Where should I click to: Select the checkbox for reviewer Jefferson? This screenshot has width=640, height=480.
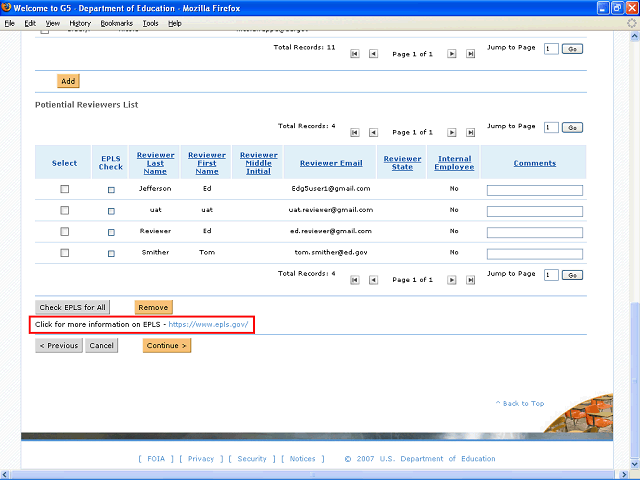point(65,189)
